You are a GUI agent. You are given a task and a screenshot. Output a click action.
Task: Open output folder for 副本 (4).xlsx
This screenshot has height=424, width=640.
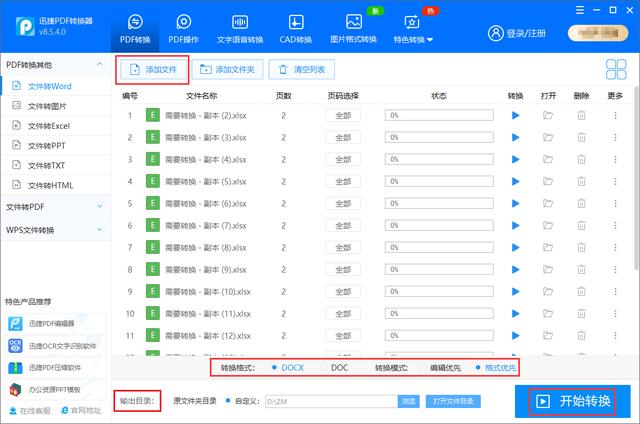click(x=548, y=160)
